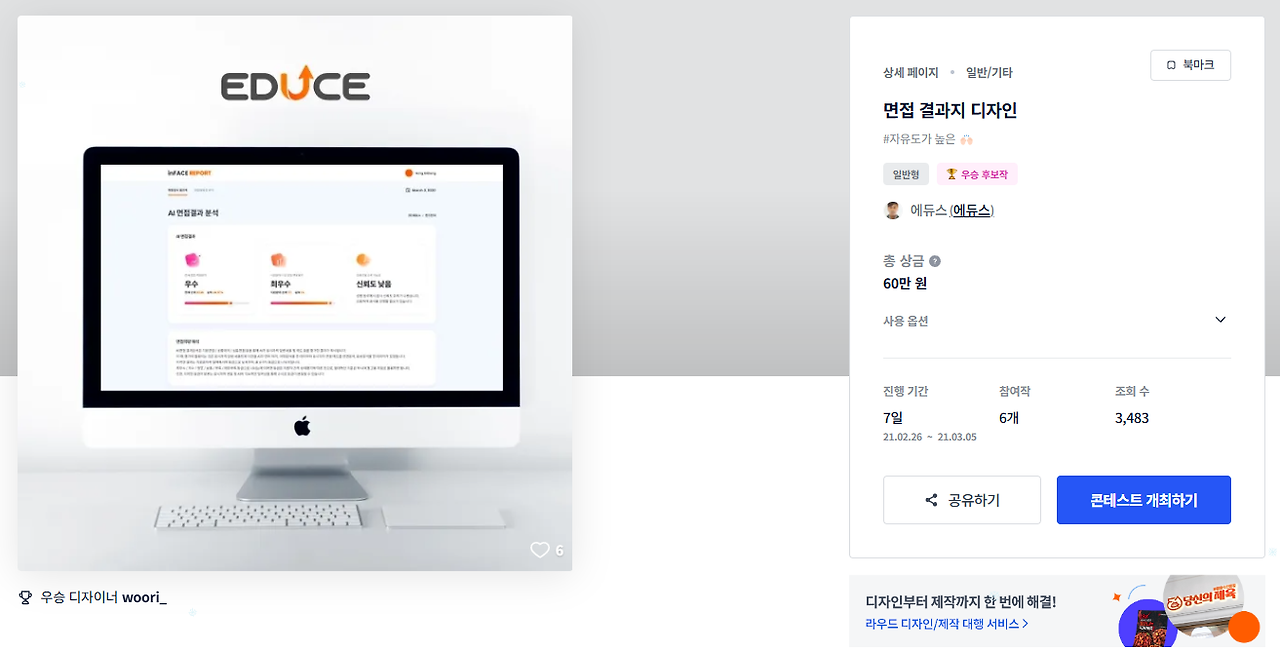Click the heart like icon on design image
The width and height of the screenshot is (1280, 651).
pos(540,550)
